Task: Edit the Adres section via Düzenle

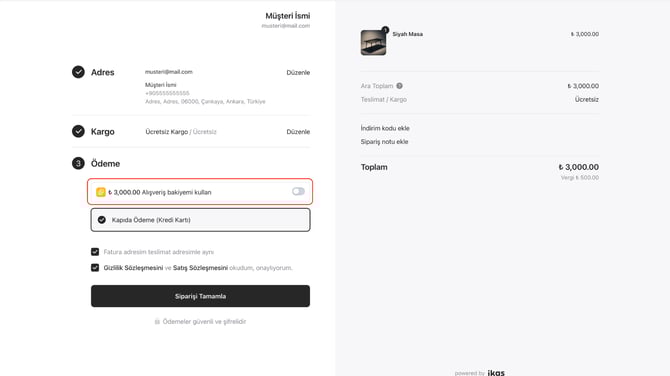Action: point(298,73)
